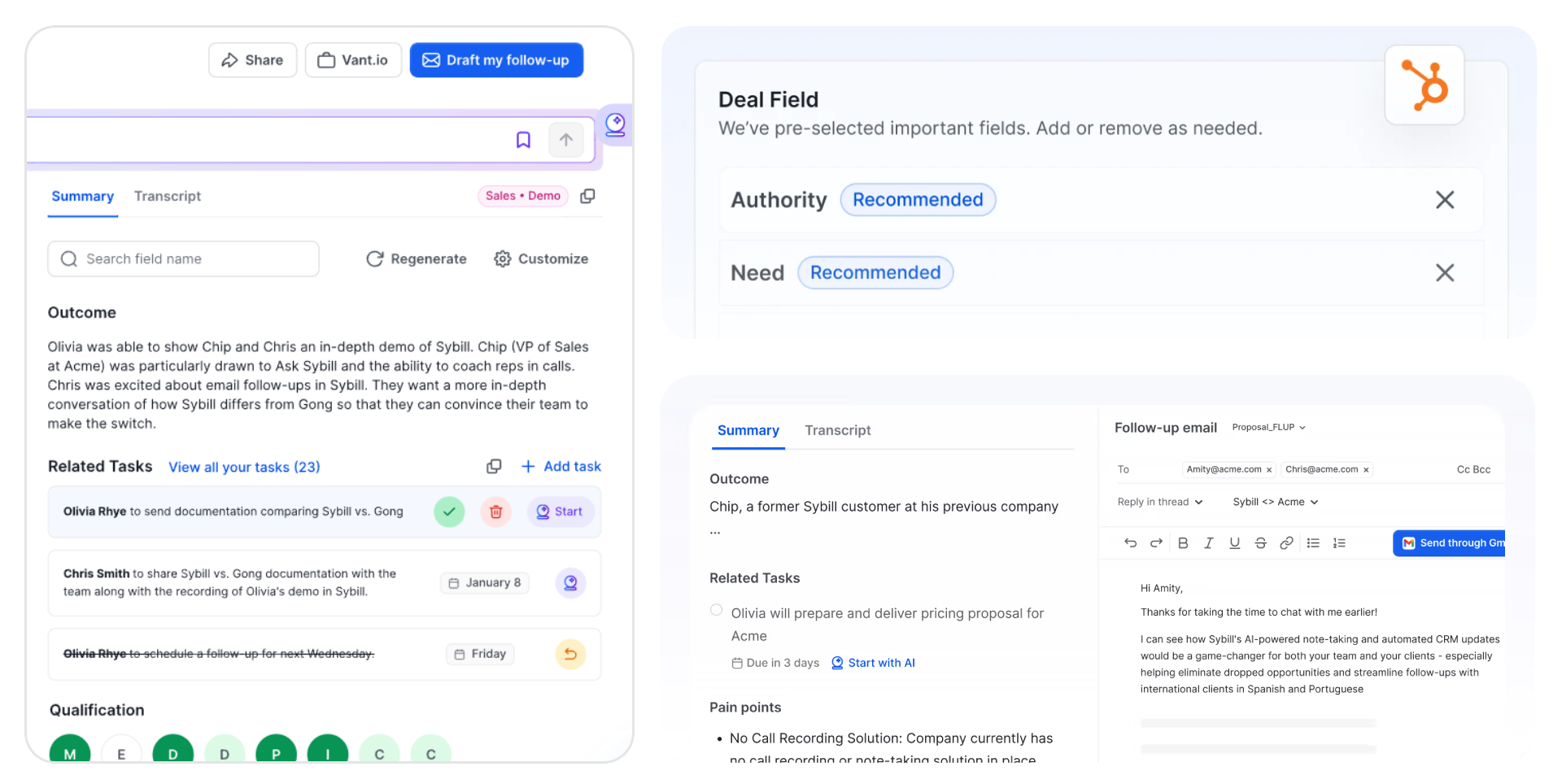Image resolution: width=1562 pixels, height=784 pixels.
Task: Click Sybill AI icon on Chris Smith task
Action: pos(570,582)
